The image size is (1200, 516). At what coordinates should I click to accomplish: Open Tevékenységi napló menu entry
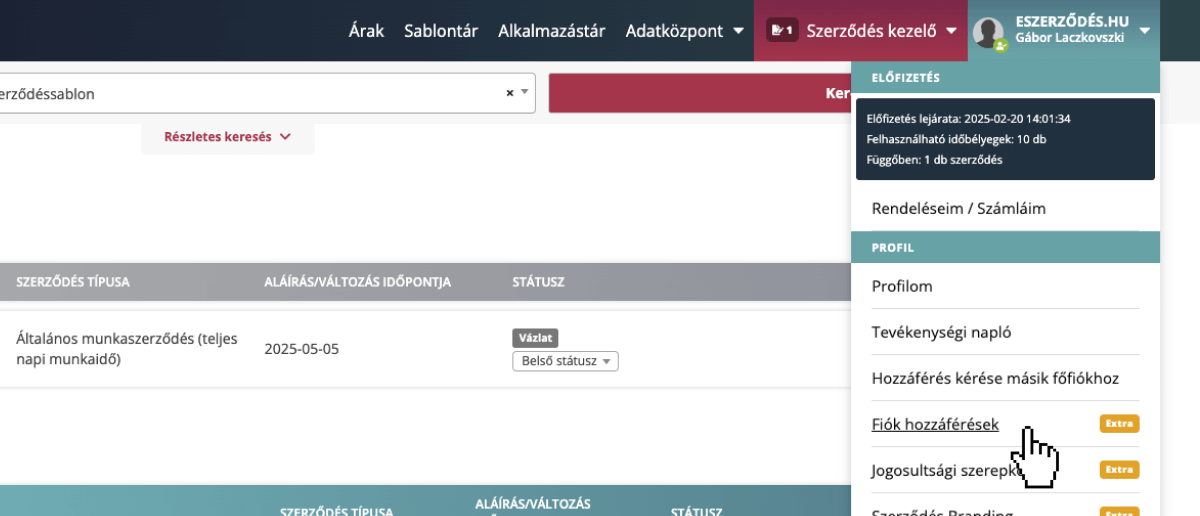(934, 332)
